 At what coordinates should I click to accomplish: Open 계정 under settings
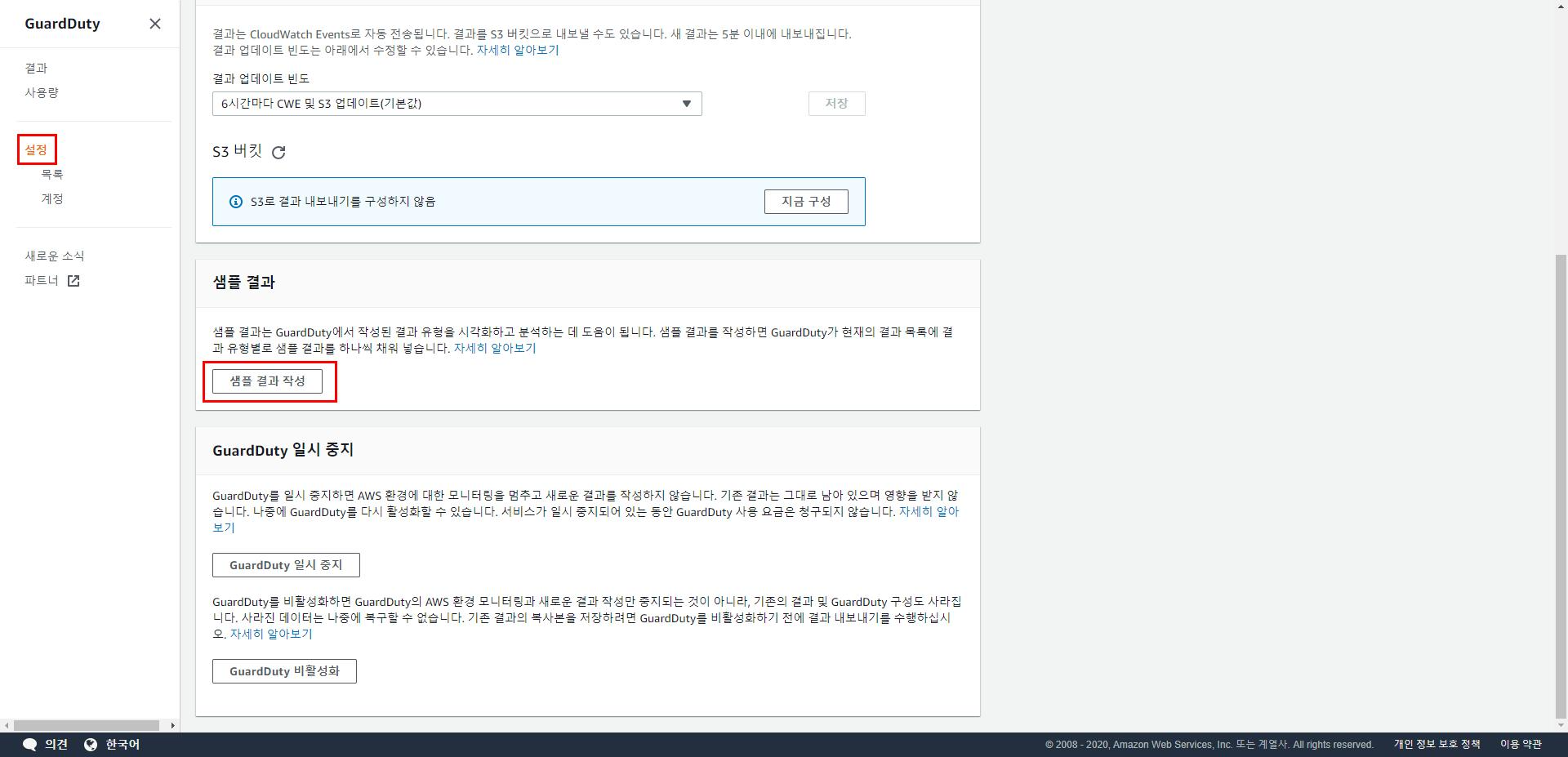tap(52, 198)
